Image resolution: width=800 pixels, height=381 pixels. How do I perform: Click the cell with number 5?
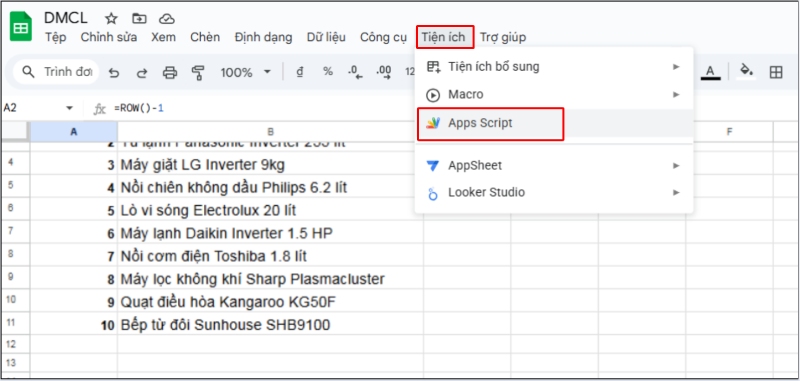pyautogui.click(x=73, y=210)
